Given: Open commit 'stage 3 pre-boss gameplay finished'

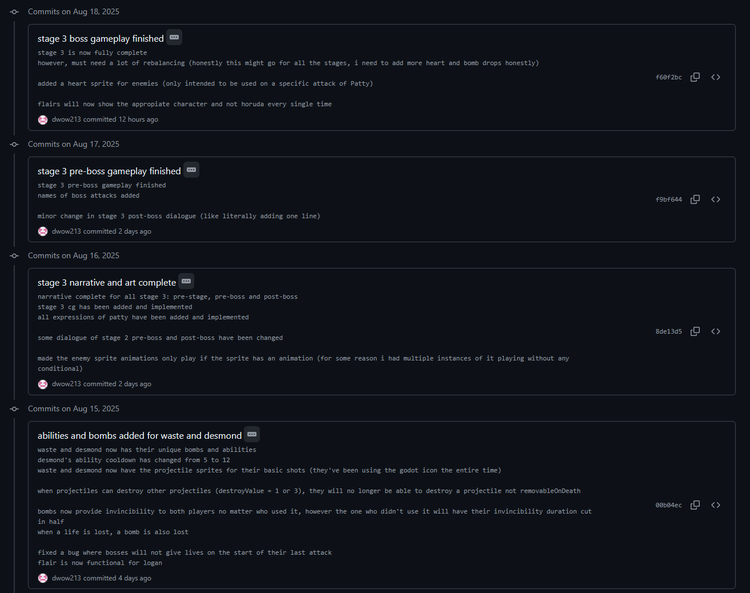Looking at the screenshot, I should (109, 171).
